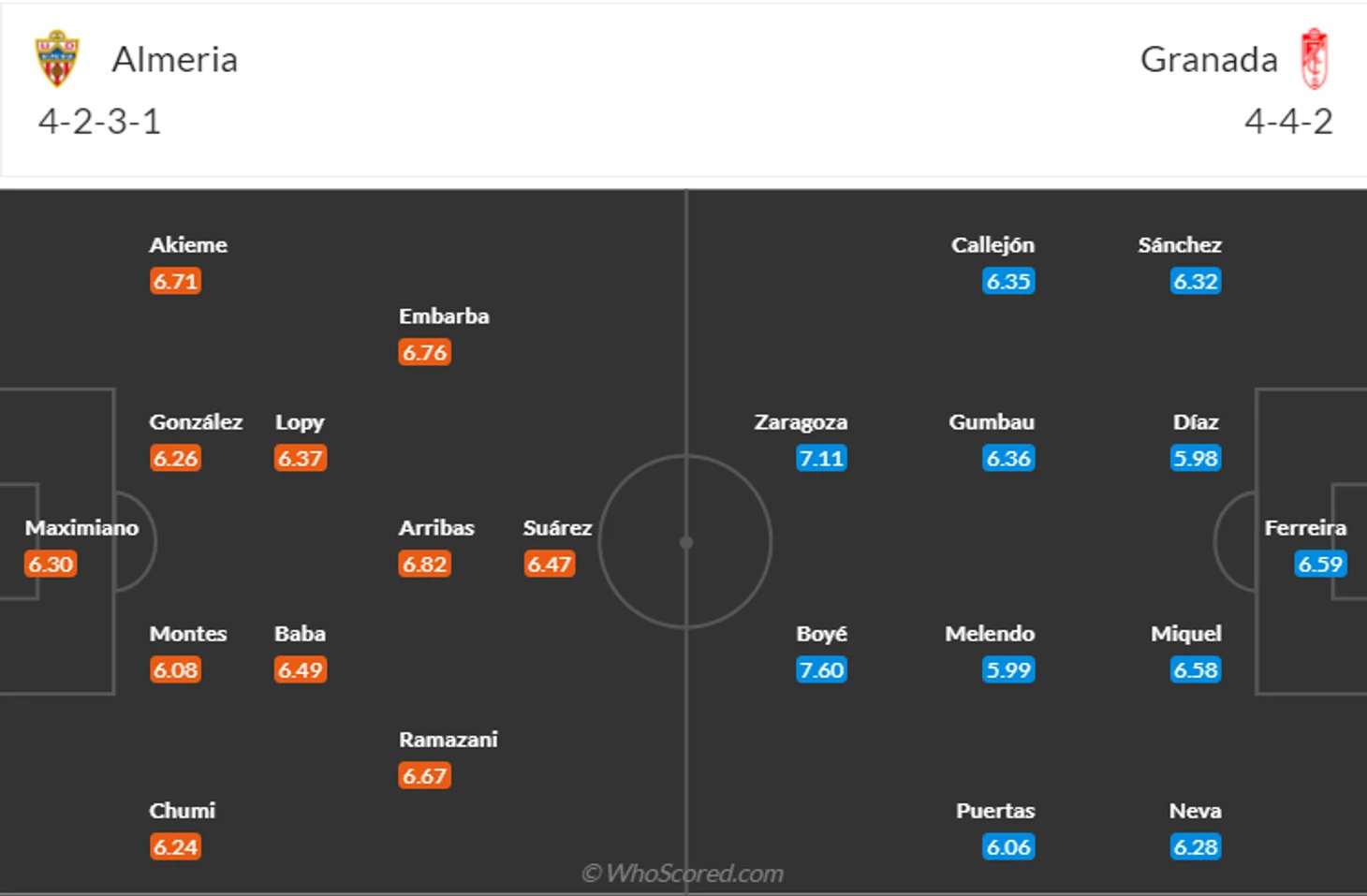Click Puertas's 6.06 rating badge
Screen dimensions: 1367x896
1008,846
